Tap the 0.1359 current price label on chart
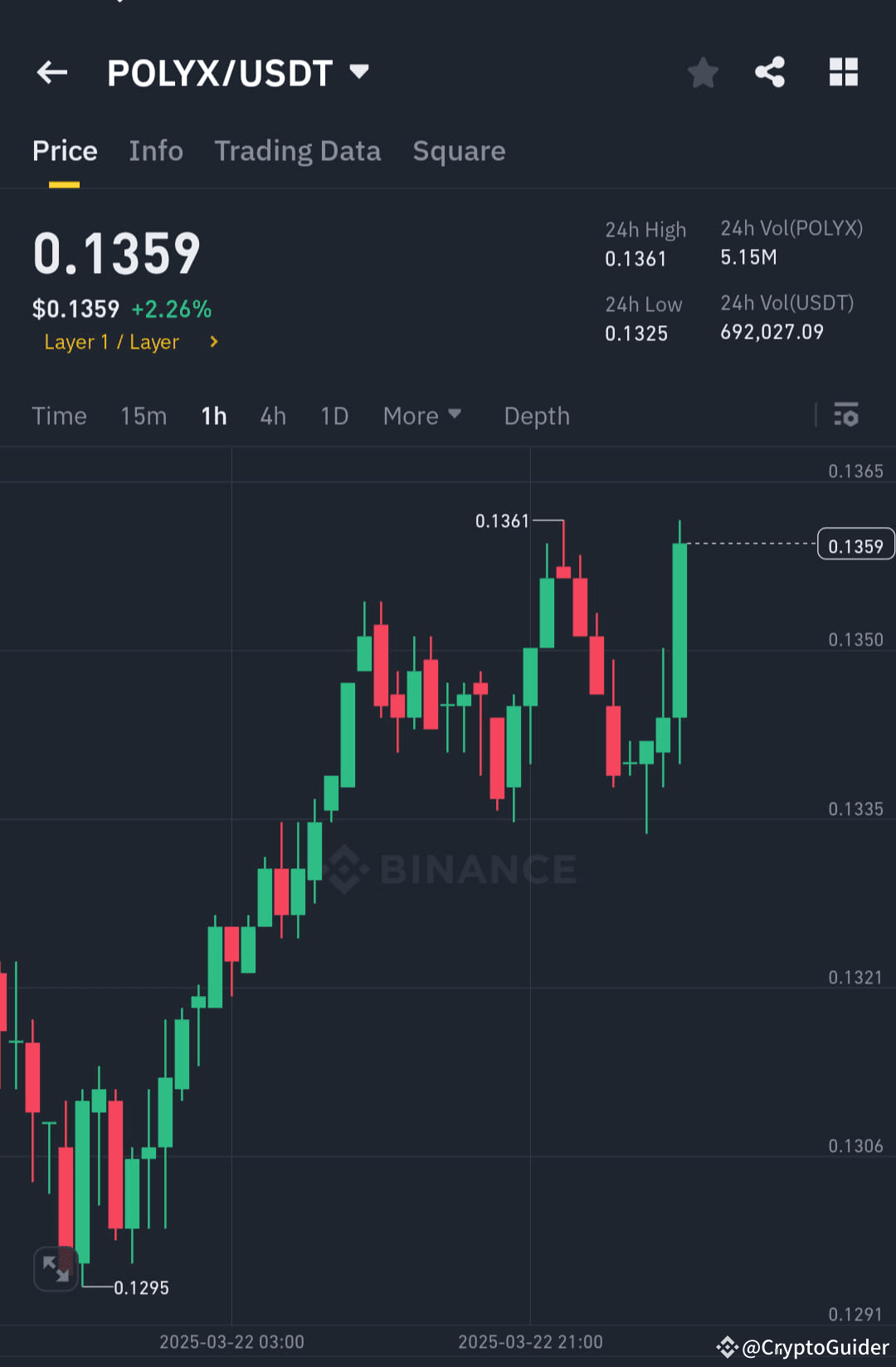Image resolution: width=896 pixels, height=1367 pixels. [855, 544]
